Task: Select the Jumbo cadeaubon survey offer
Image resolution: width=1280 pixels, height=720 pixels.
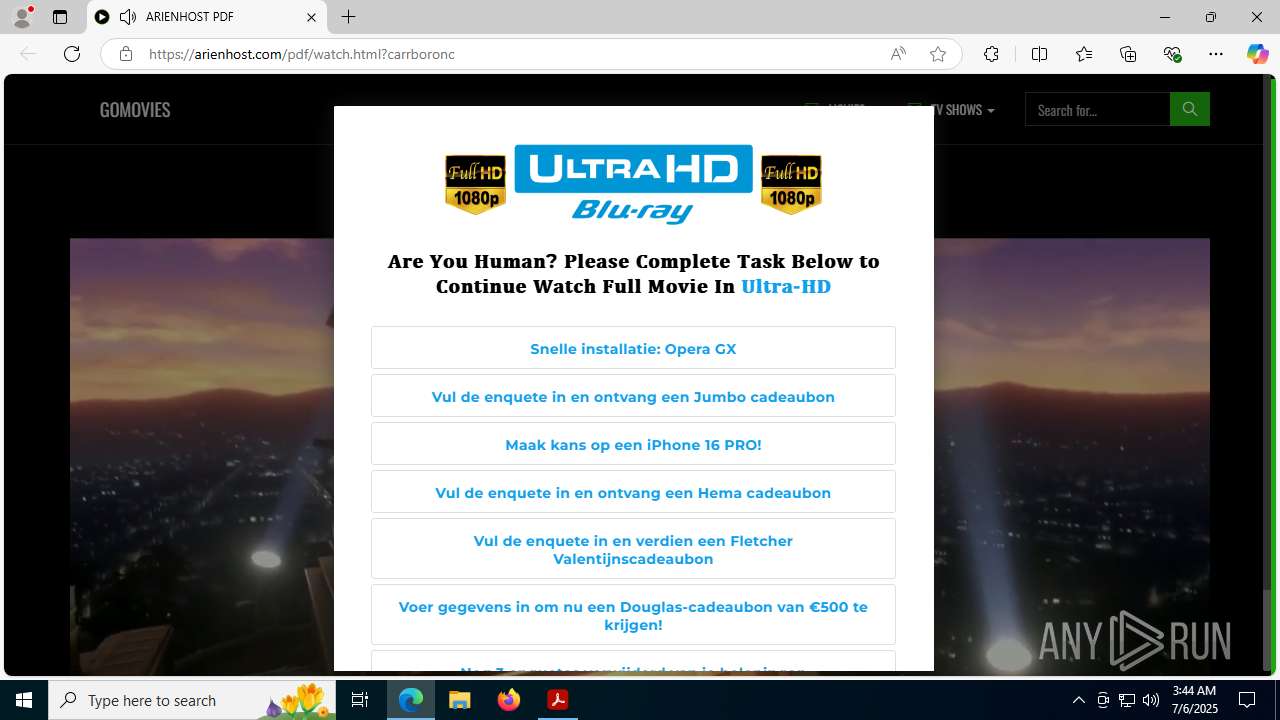Action: coord(633,396)
